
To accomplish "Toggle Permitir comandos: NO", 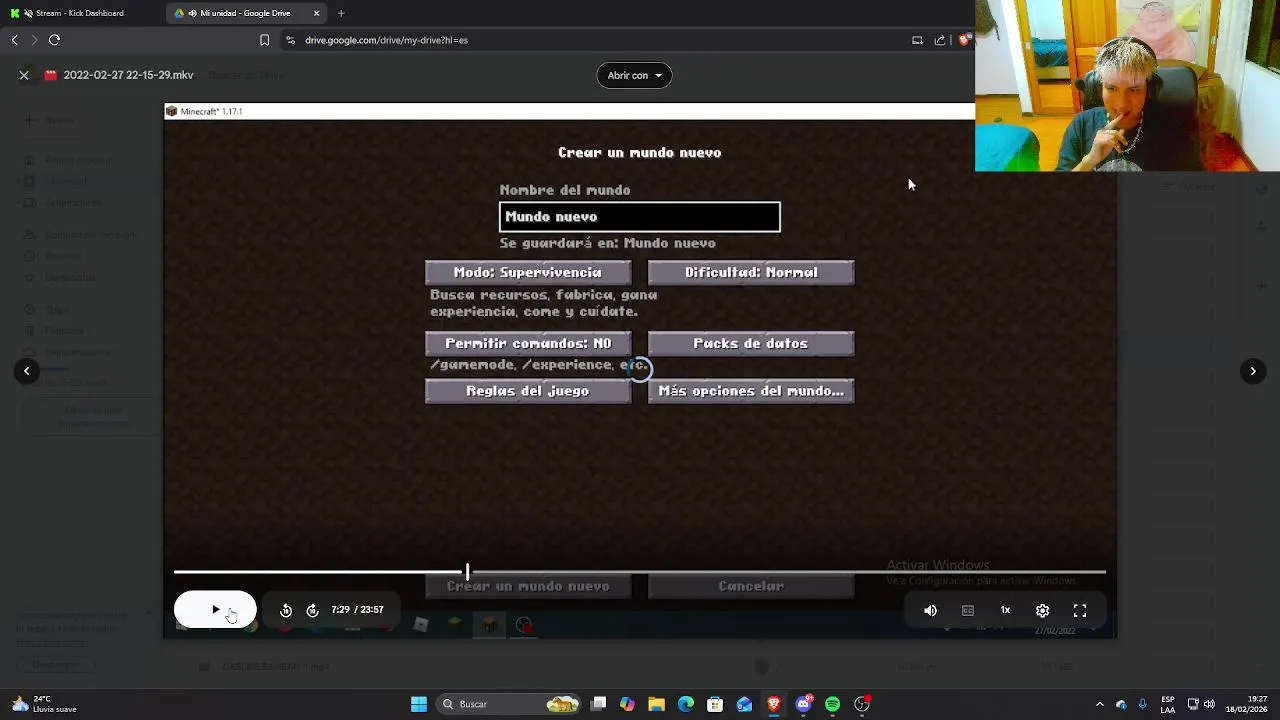I will [528, 343].
